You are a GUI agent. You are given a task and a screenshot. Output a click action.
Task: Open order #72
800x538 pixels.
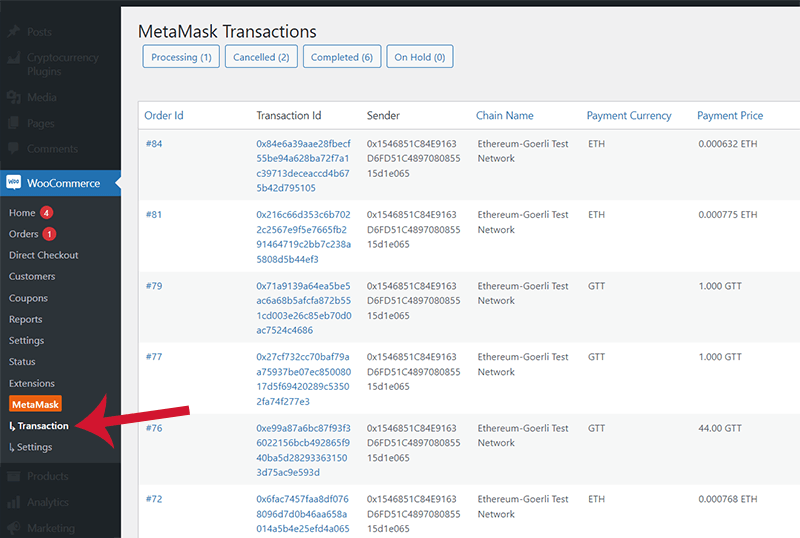(154, 499)
